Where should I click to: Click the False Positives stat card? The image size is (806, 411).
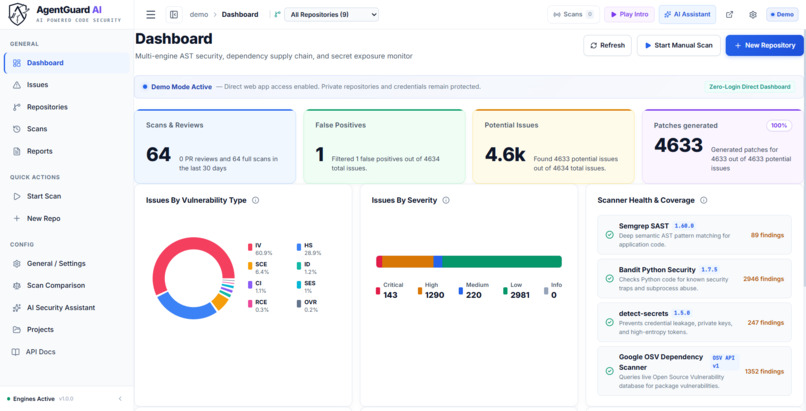click(x=384, y=146)
